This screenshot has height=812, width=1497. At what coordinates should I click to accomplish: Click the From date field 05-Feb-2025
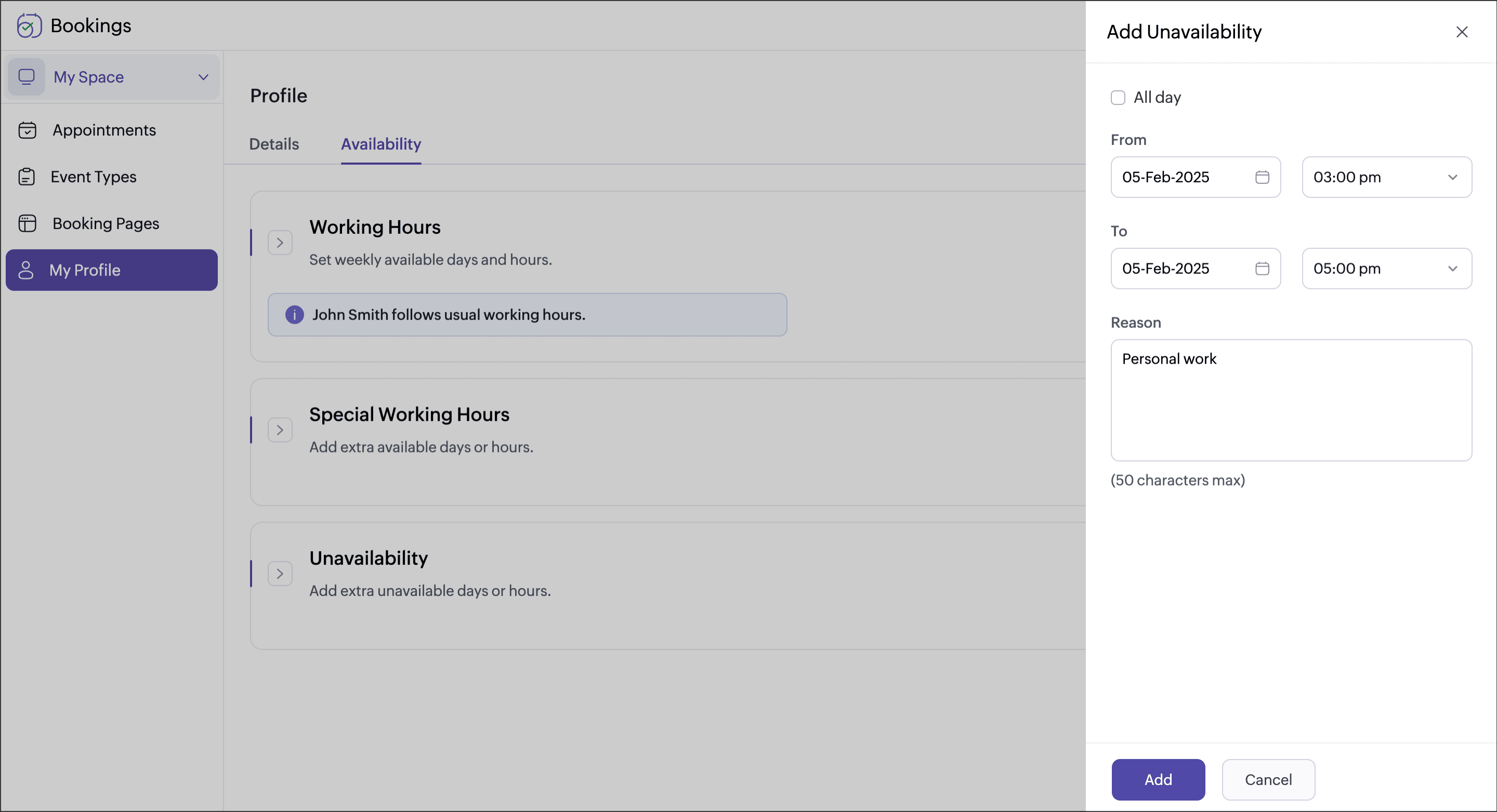click(1196, 177)
